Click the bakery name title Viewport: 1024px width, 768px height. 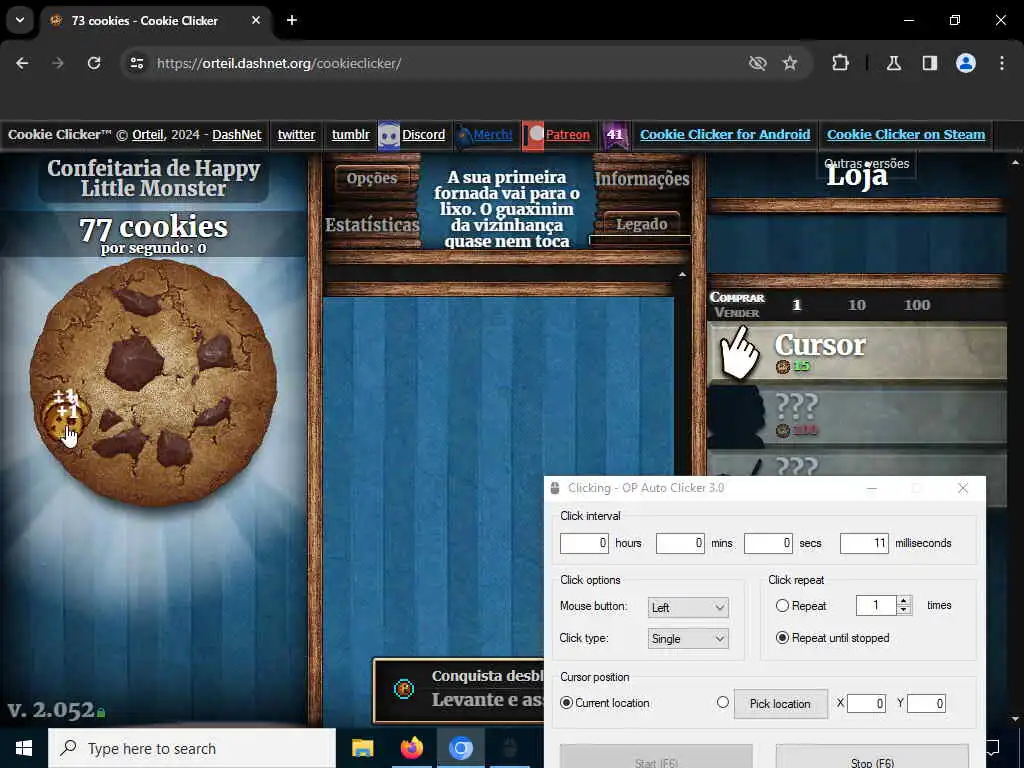(153, 178)
